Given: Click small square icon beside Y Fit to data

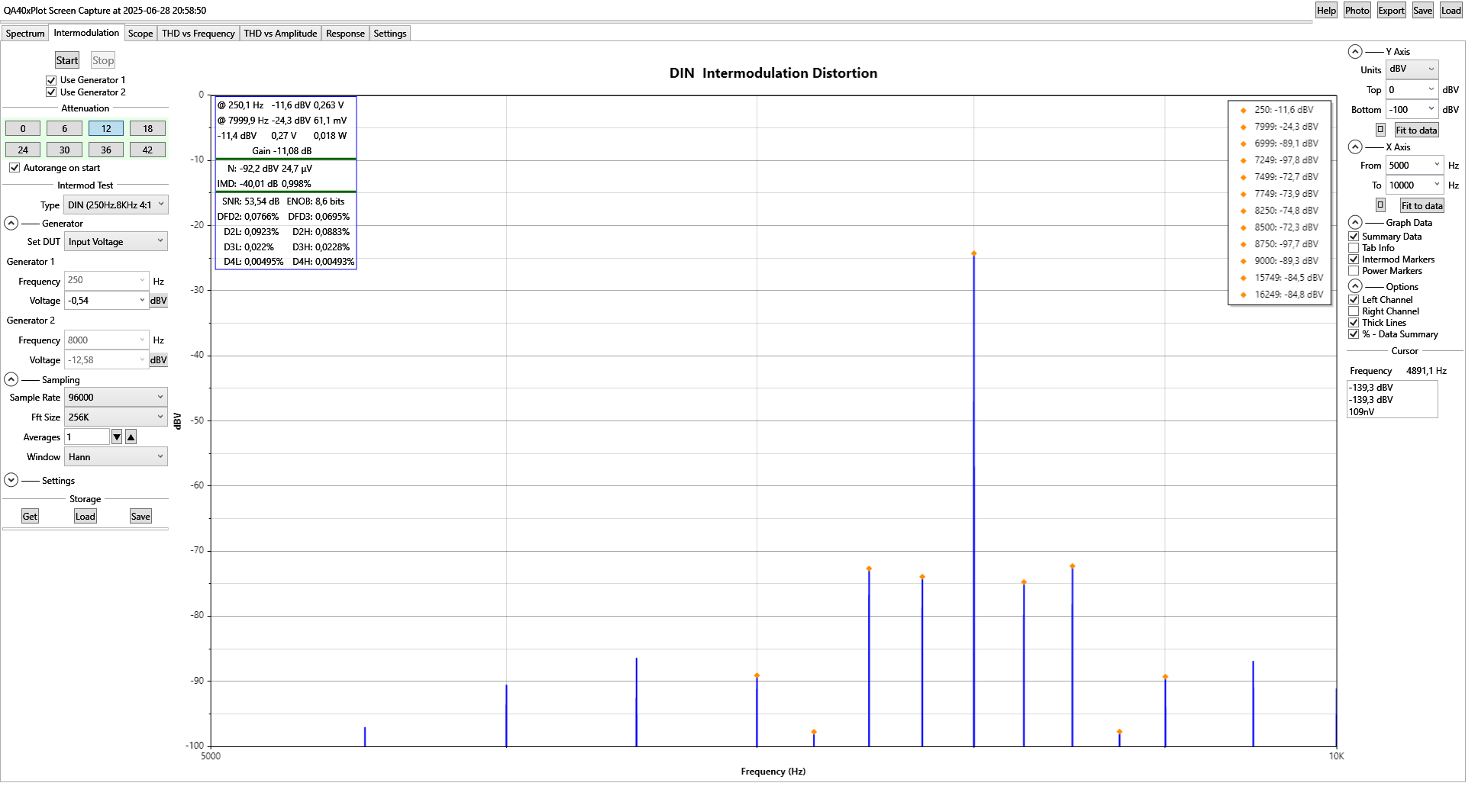Looking at the screenshot, I should (x=1380, y=130).
